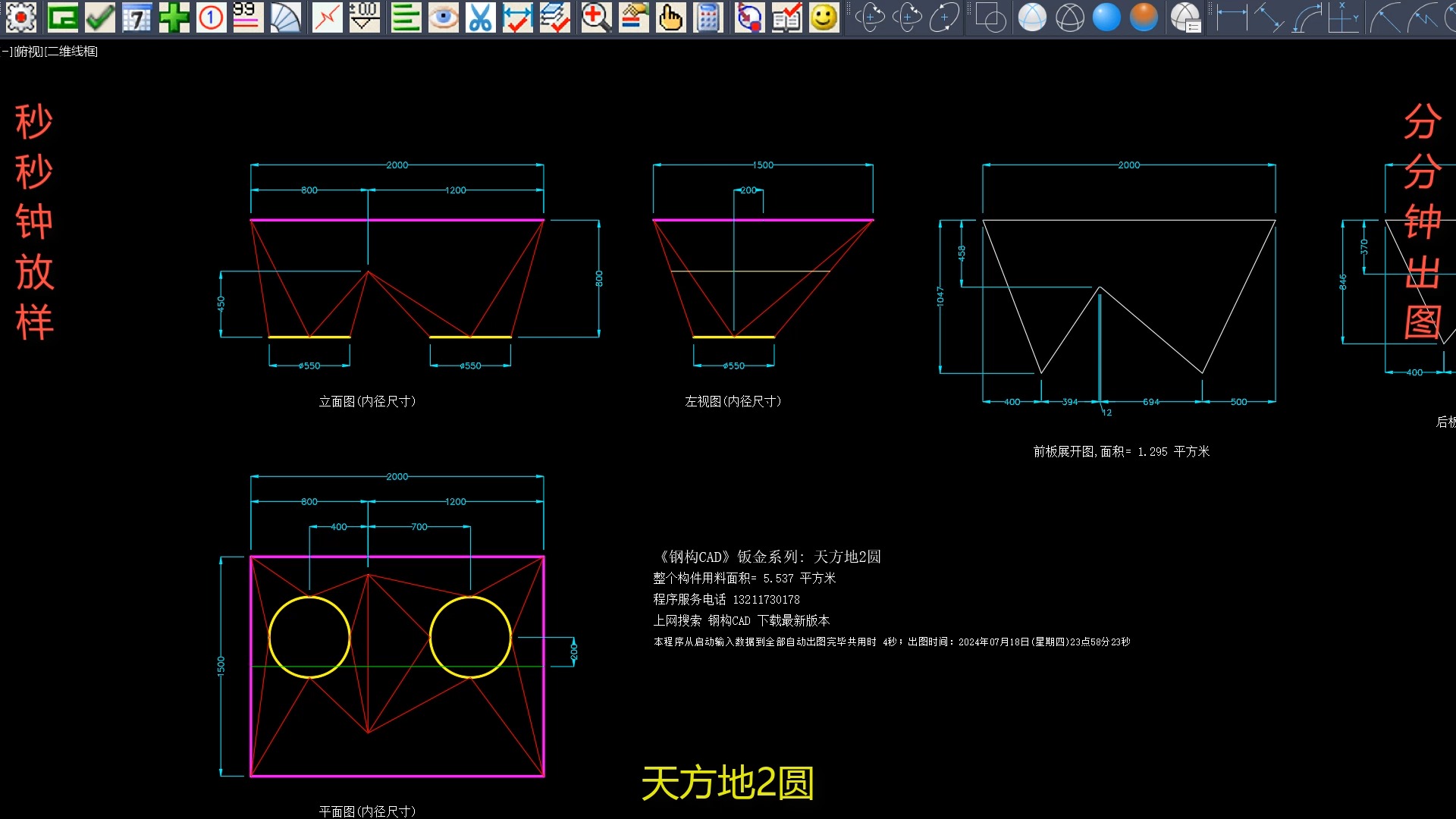Click the red lightning bolt tool
The height and width of the screenshot is (819, 1456).
coord(327,17)
